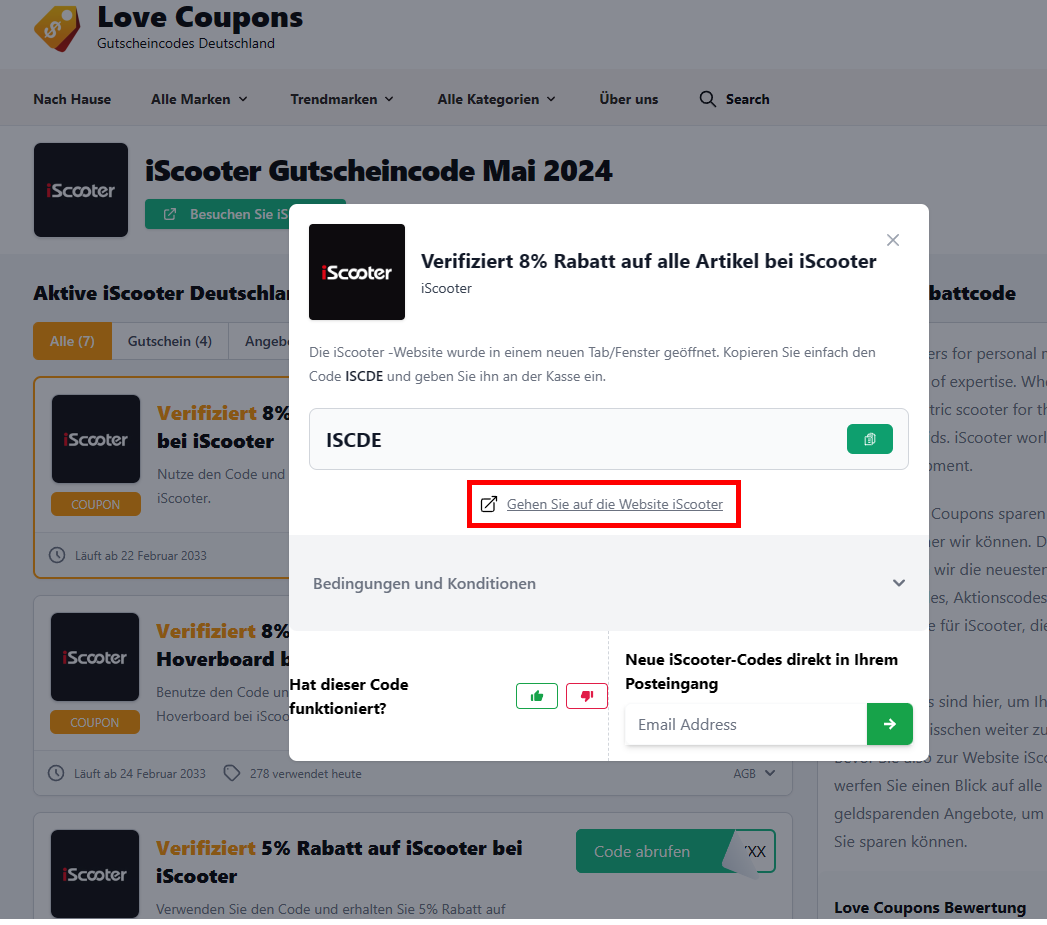
Task: Open Über uns page
Action: coord(628,99)
